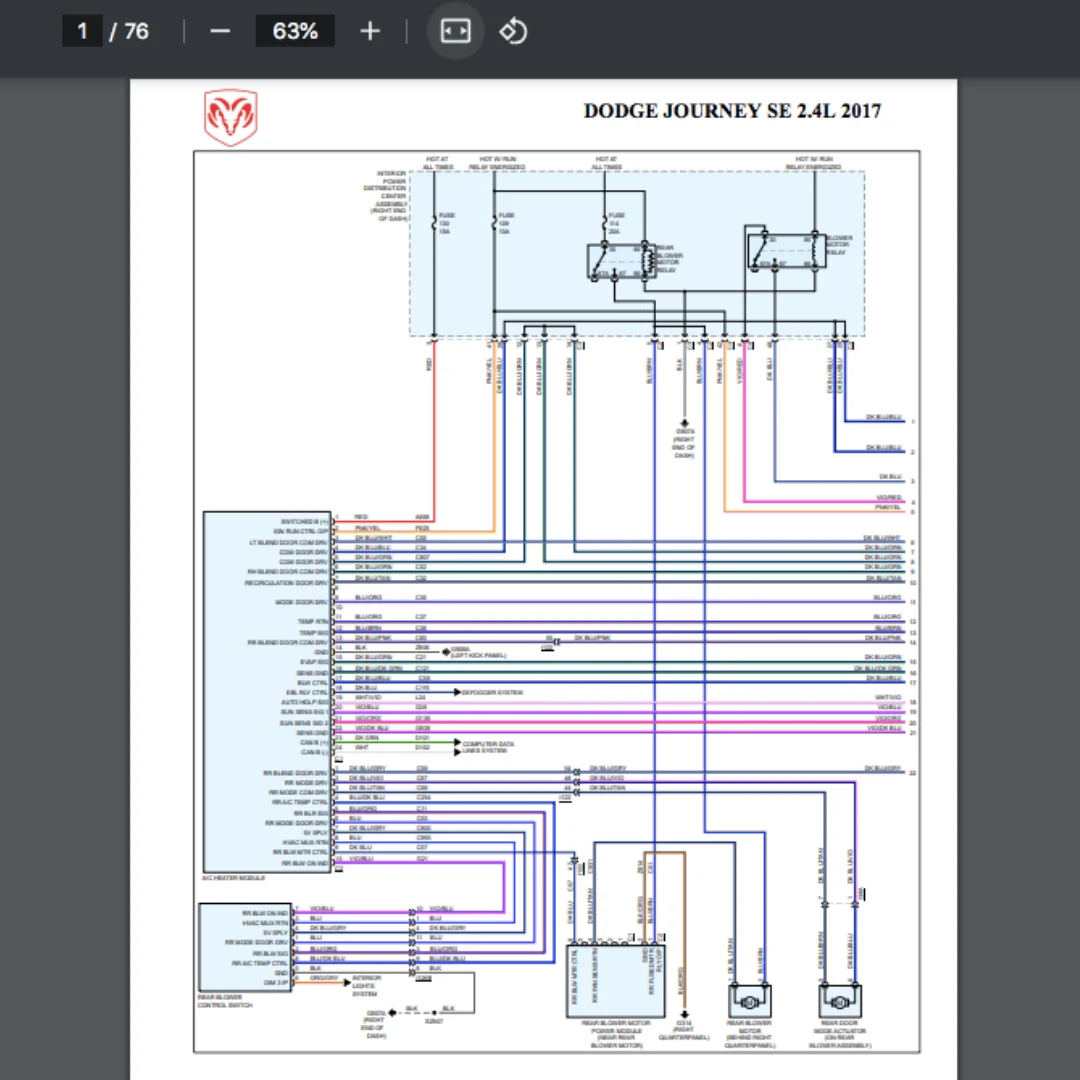
Task: Toggle the fit to page button
Action: [455, 31]
